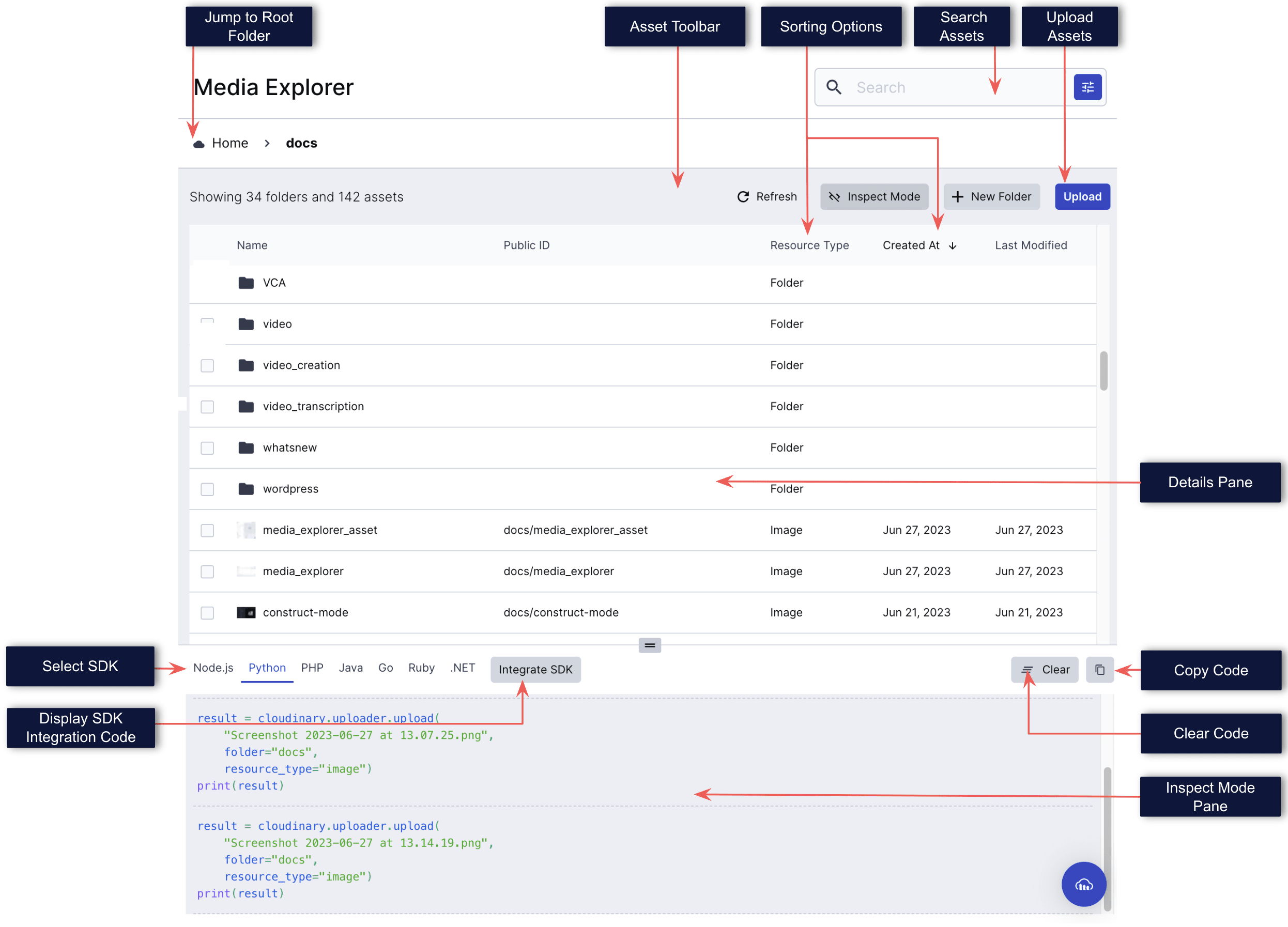Switch to the Node.js SDK tab

click(x=213, y=668)
